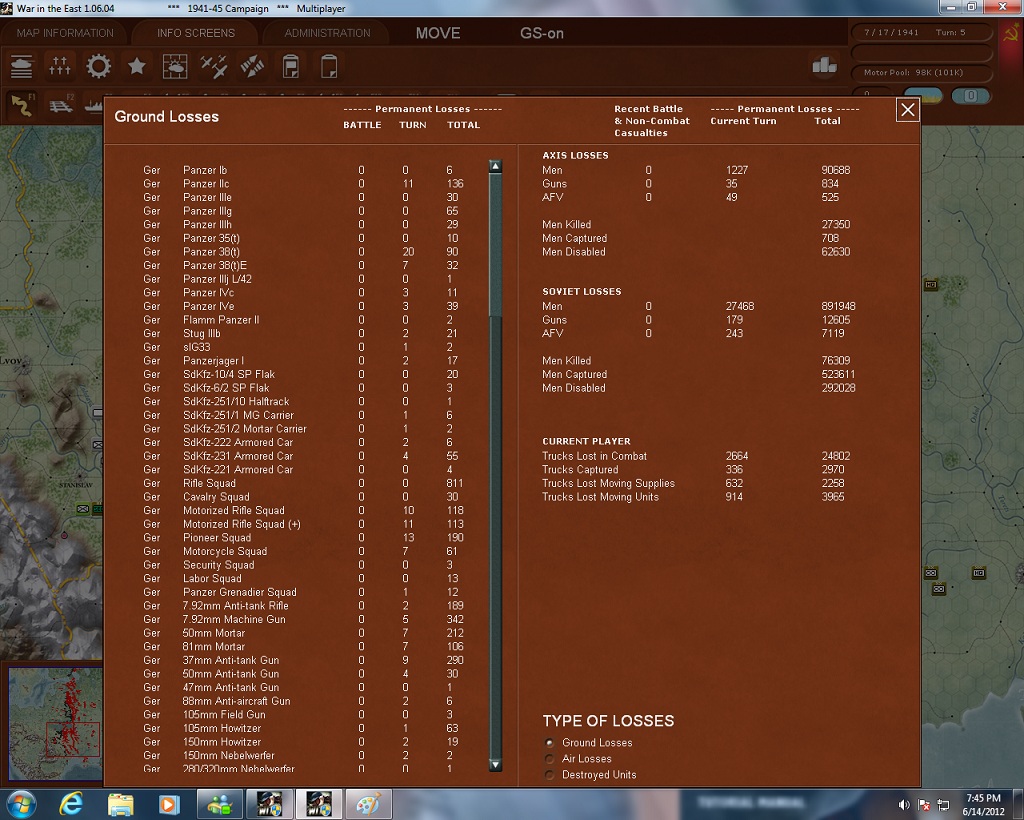Open the clipboard with flag report icon
This screenshot has height=820, width=1024.
tap(291, 66)
